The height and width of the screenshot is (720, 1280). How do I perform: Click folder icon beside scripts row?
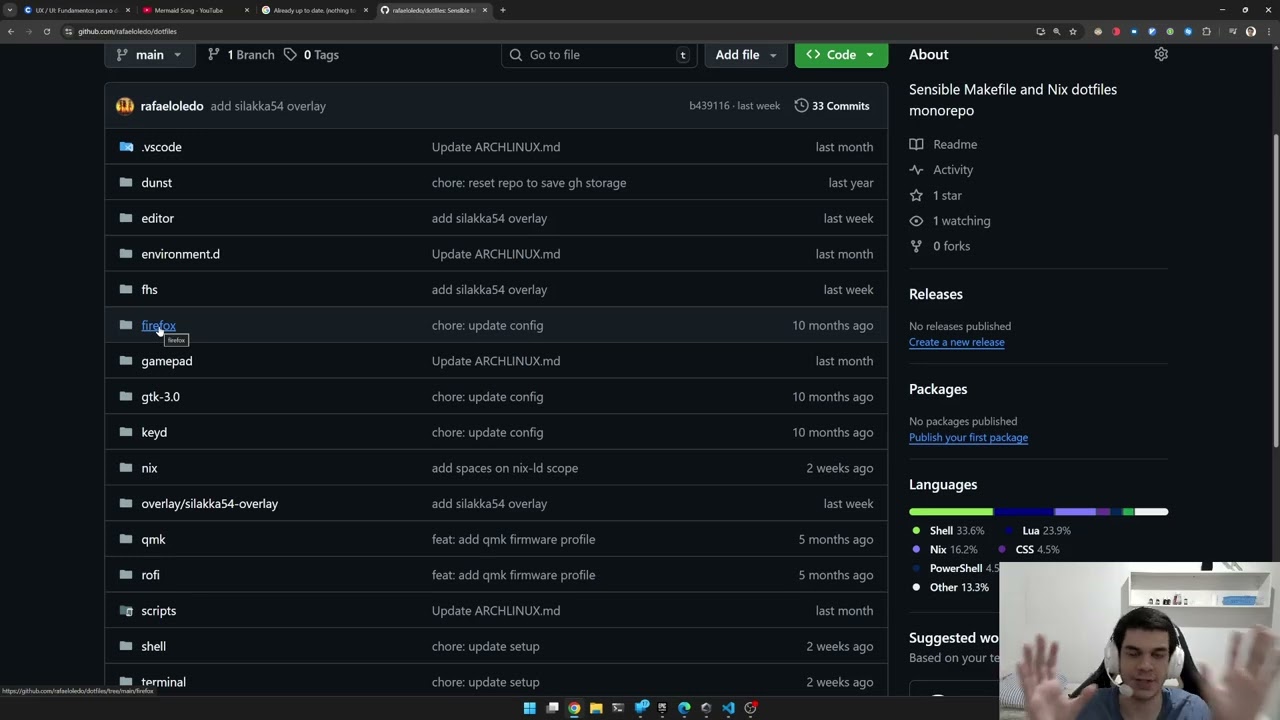point(126,610)
